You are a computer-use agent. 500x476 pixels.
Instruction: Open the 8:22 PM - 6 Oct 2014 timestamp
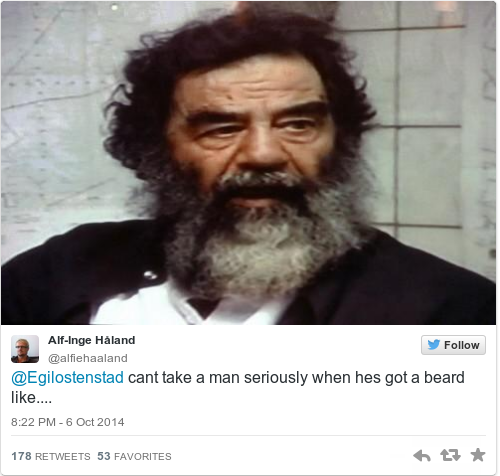pos(68,422)
